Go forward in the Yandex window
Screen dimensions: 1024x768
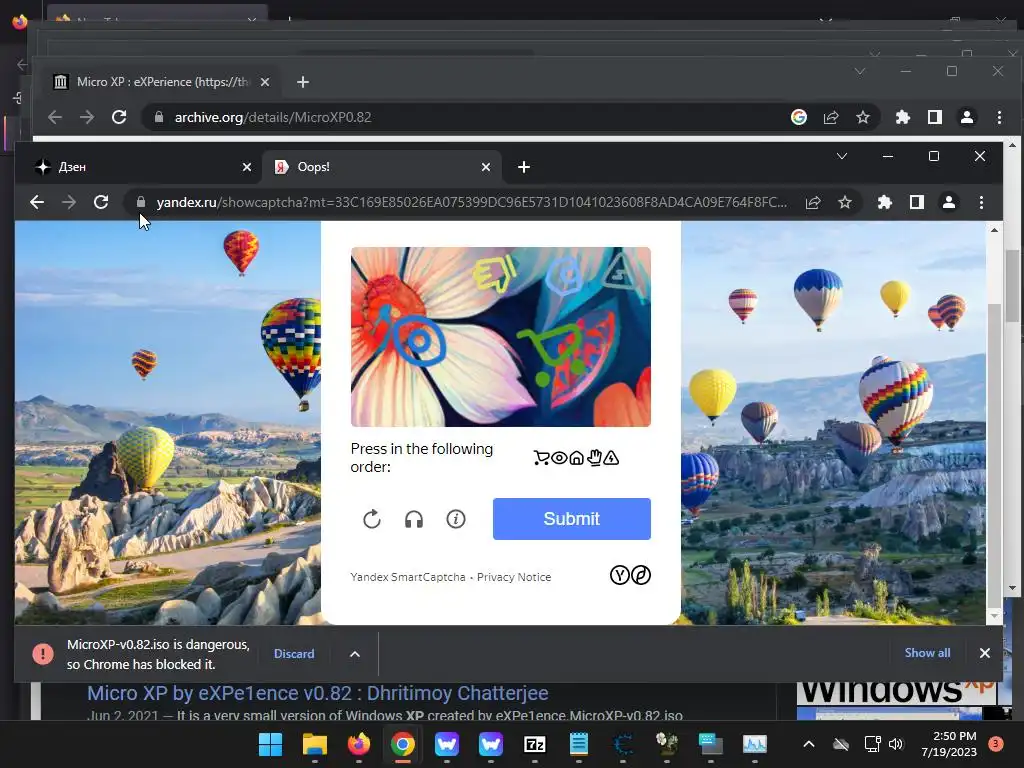pyautogui.click(x=69, y=202)
